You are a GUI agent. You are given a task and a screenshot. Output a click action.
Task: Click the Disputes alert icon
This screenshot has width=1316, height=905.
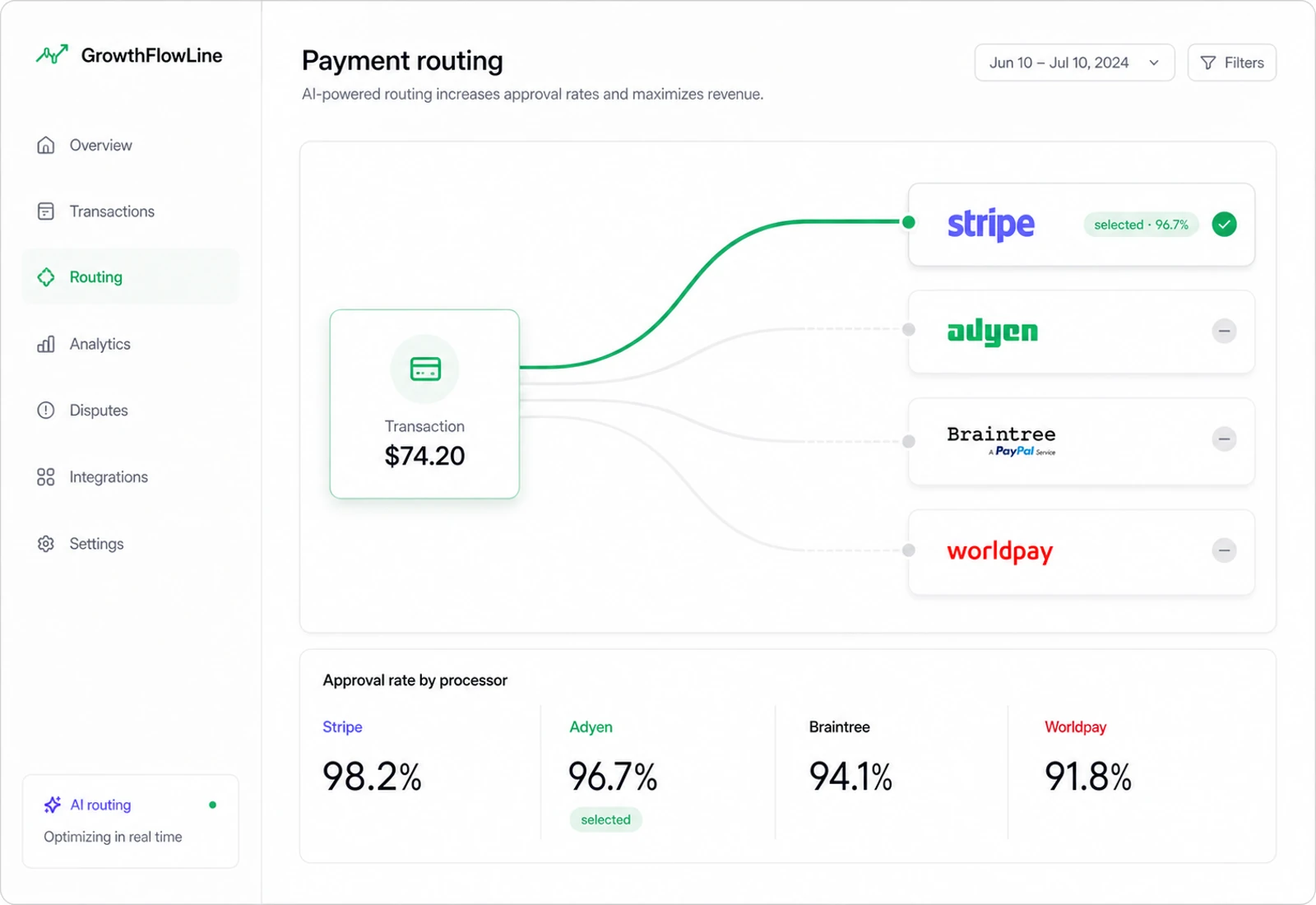pos(46,410)
